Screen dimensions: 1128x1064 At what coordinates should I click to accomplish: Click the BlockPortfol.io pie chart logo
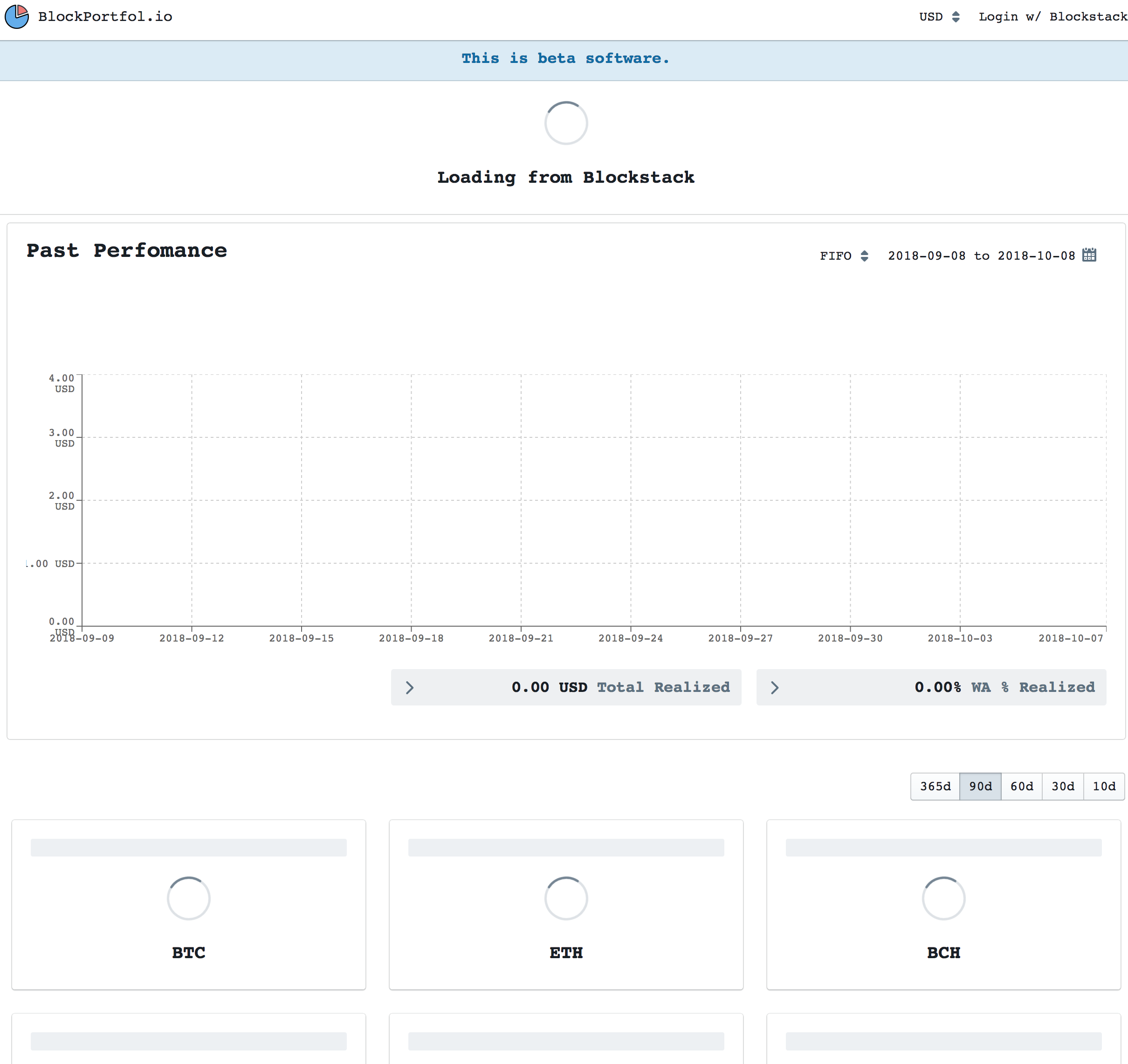click(17, 16)
